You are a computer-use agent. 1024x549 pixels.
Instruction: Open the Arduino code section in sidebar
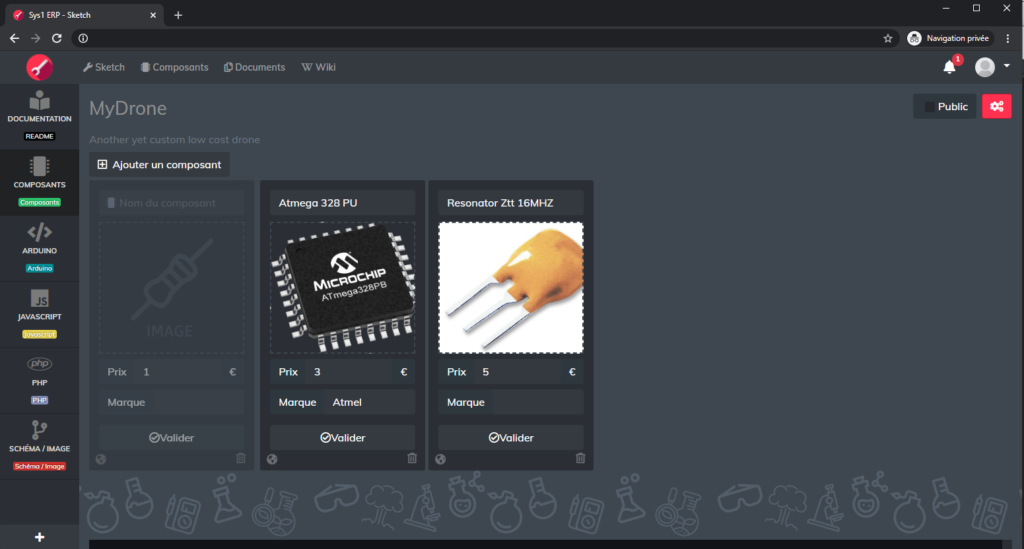pyautogui.click(x=39, y=248)
